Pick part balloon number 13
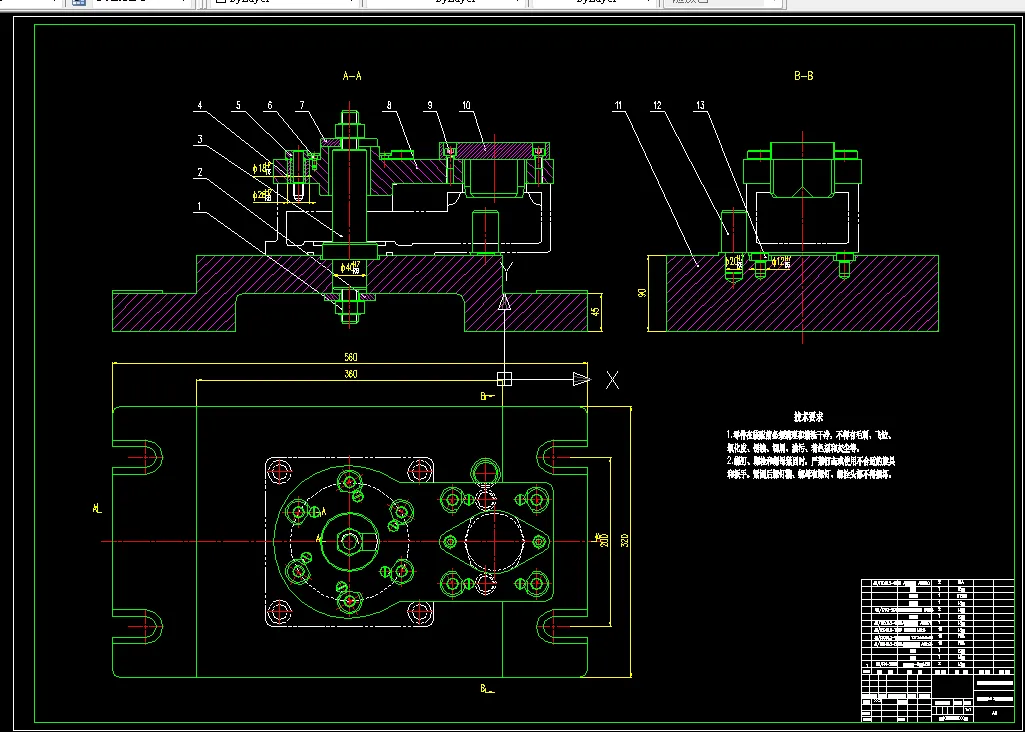 [700, 105]
